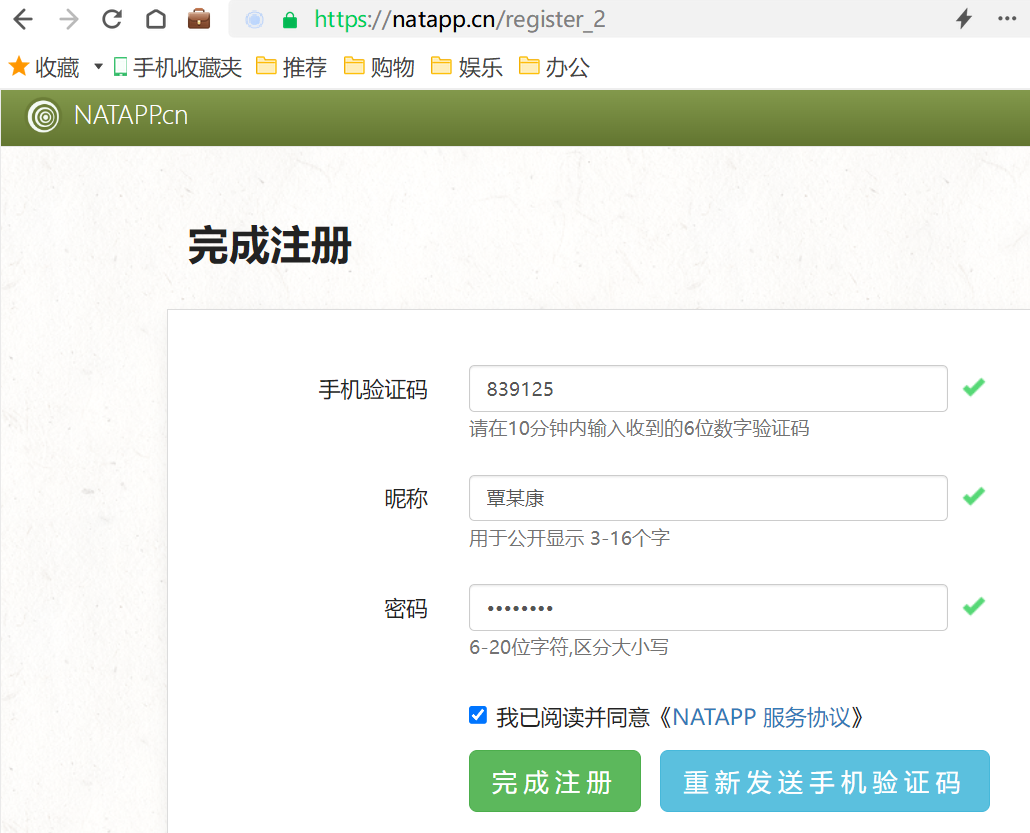Click the lightning bolt icon beside the address bar
The width and height of the screenshot is (1030, 833).
[x=963, y=19]
